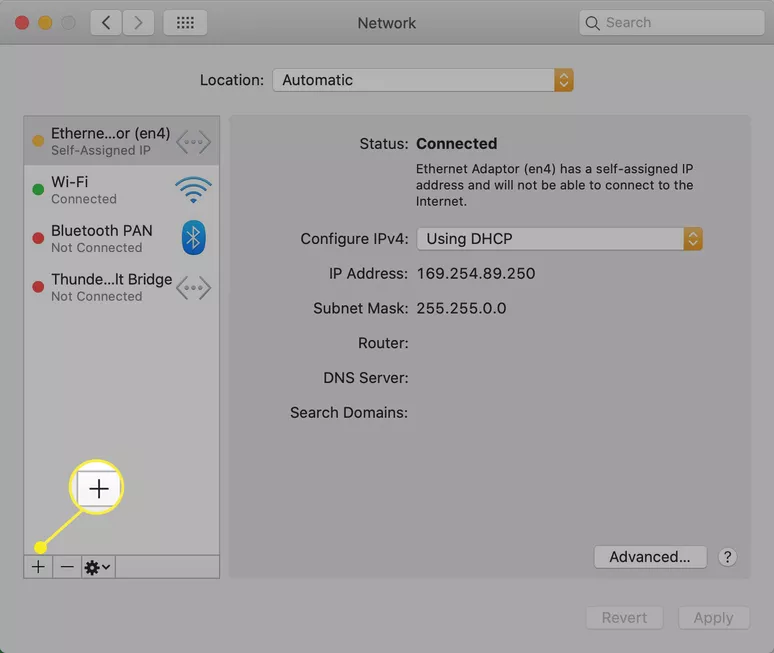
Task: Click the IP Address value 169.254.89.250
Action: pos(476,273)
